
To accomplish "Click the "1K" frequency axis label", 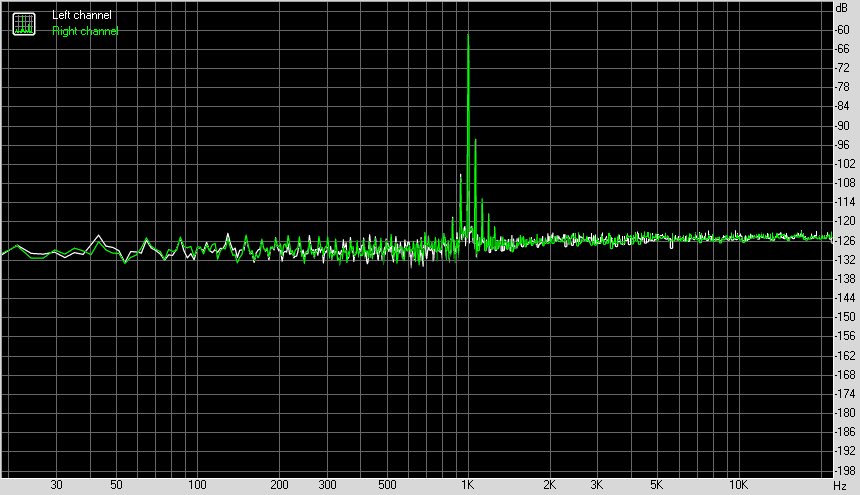I will [467, 485].
